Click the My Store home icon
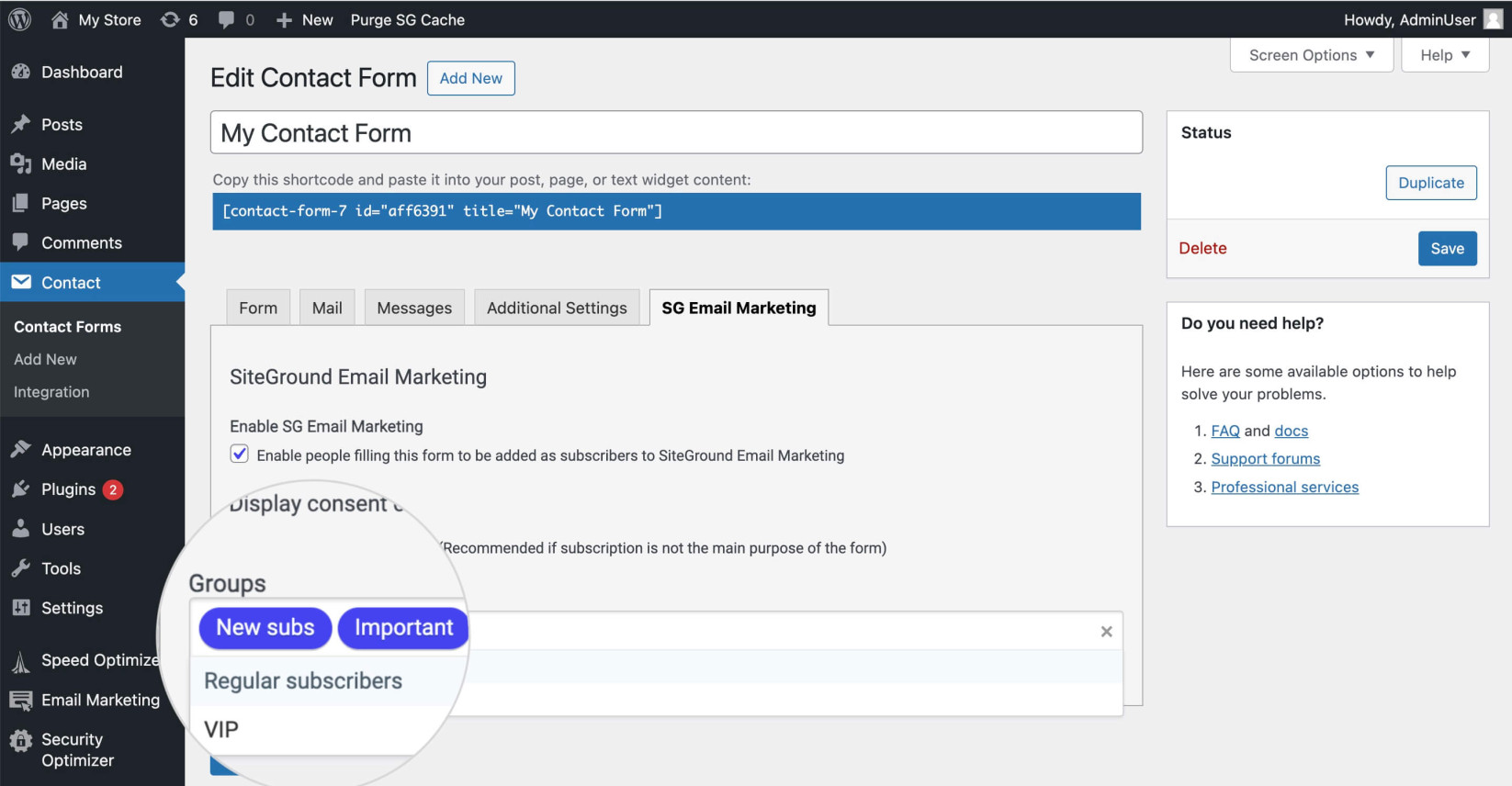1512x786 pixels. pyautogui.click(x=60, y=19)
